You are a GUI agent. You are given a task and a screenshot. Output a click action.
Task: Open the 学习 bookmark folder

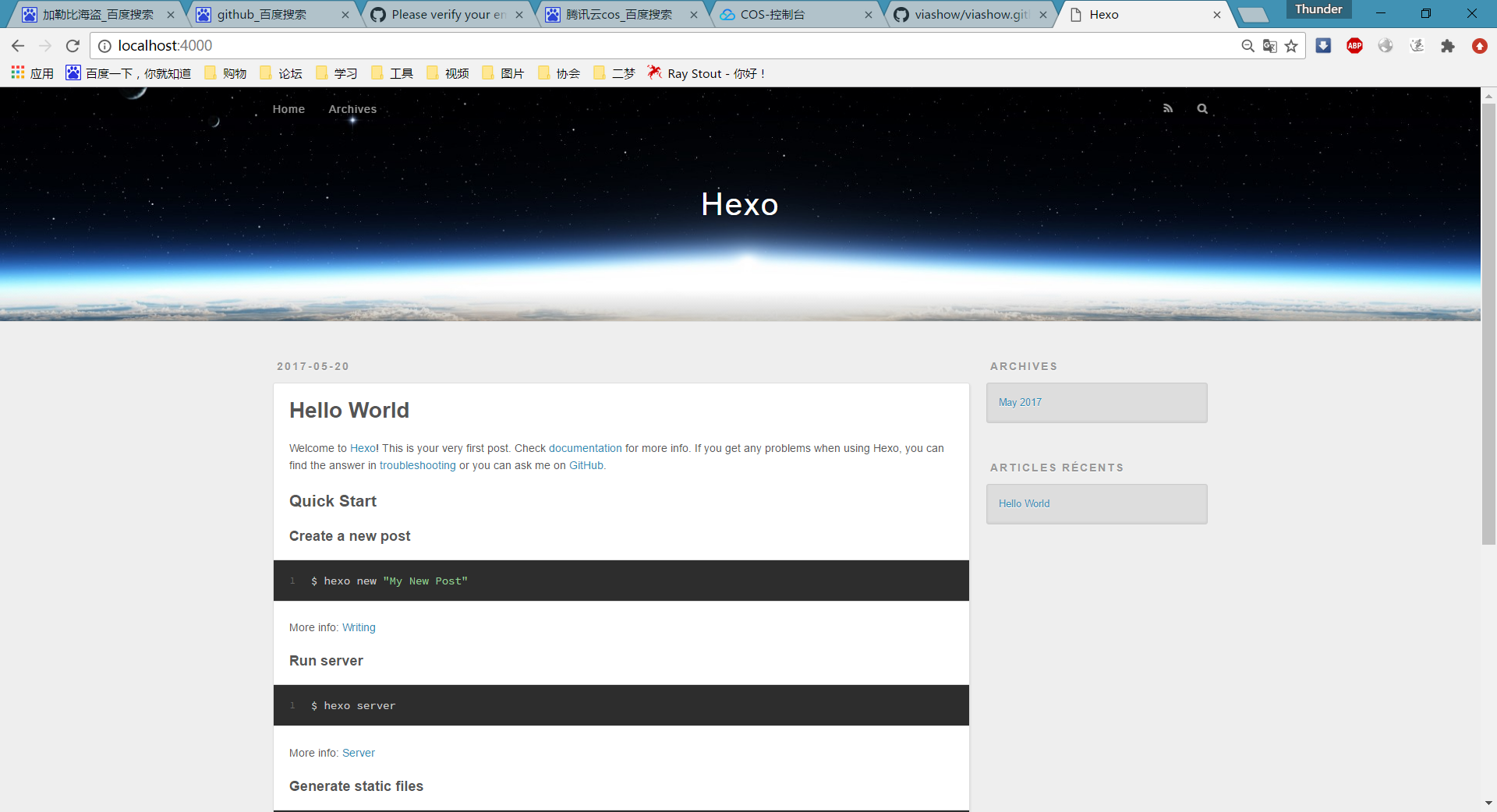[x=337, y=73]
